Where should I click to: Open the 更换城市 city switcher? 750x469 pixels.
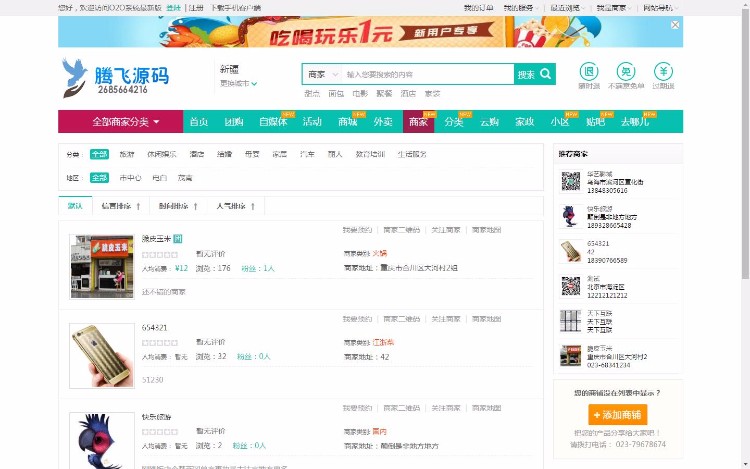(x=238, y=83)
